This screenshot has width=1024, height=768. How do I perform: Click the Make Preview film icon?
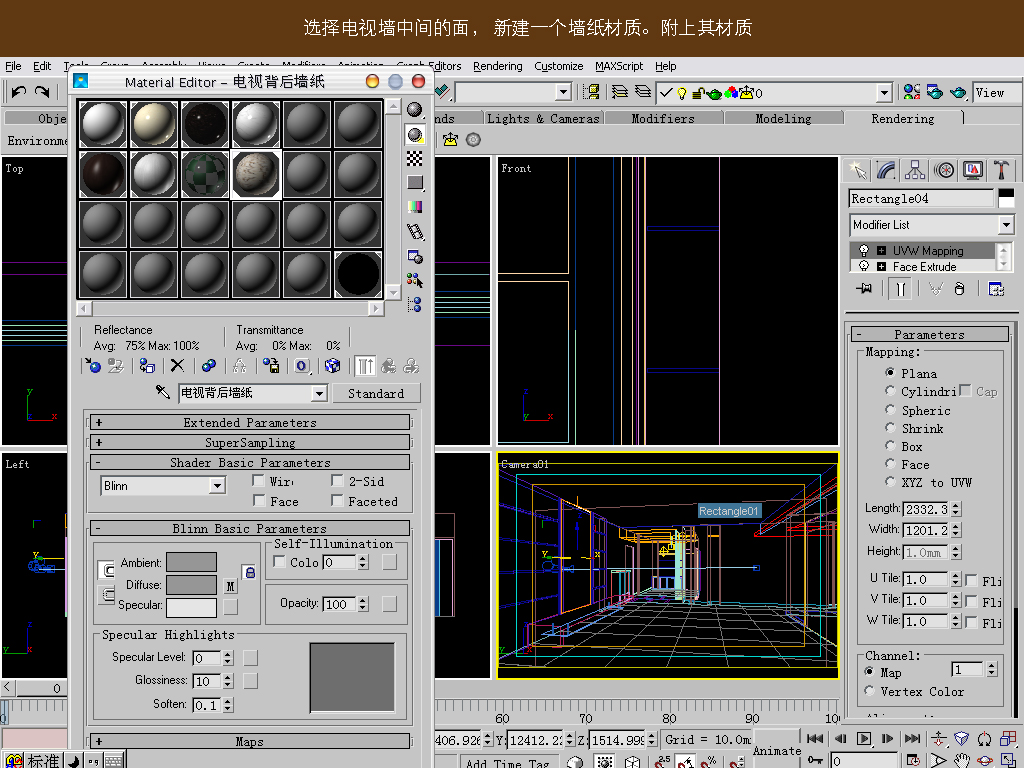pos(415,231)
